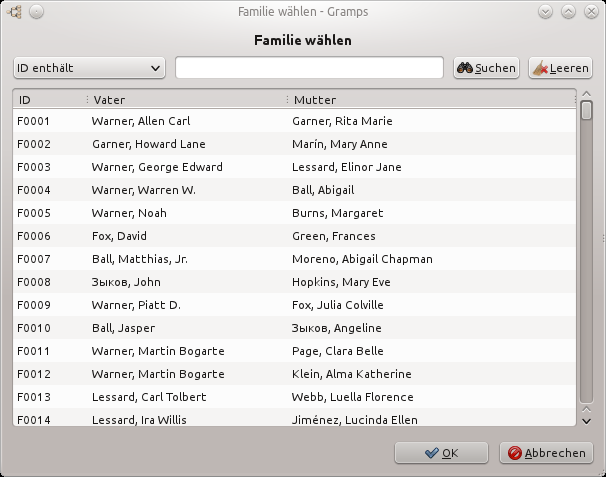Select mother 'Page, Clara Belle'

tap(338, 351)
